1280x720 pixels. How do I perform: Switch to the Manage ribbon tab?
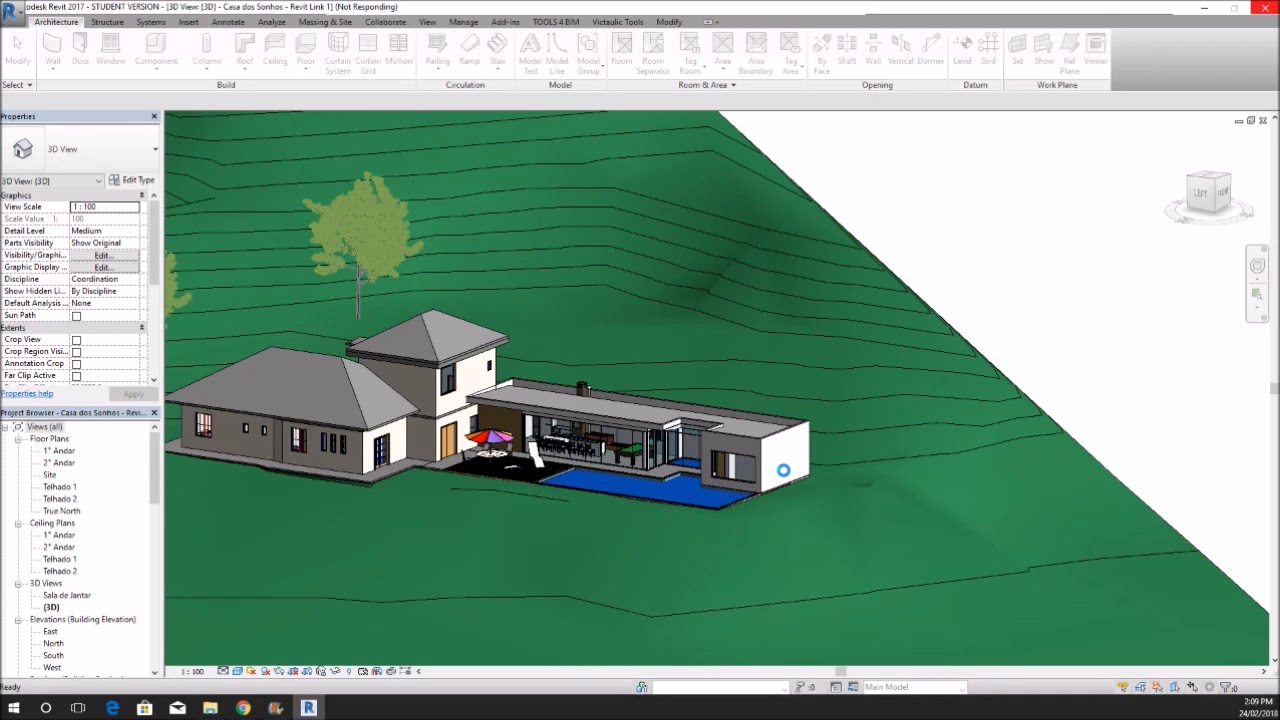point(463,22)
